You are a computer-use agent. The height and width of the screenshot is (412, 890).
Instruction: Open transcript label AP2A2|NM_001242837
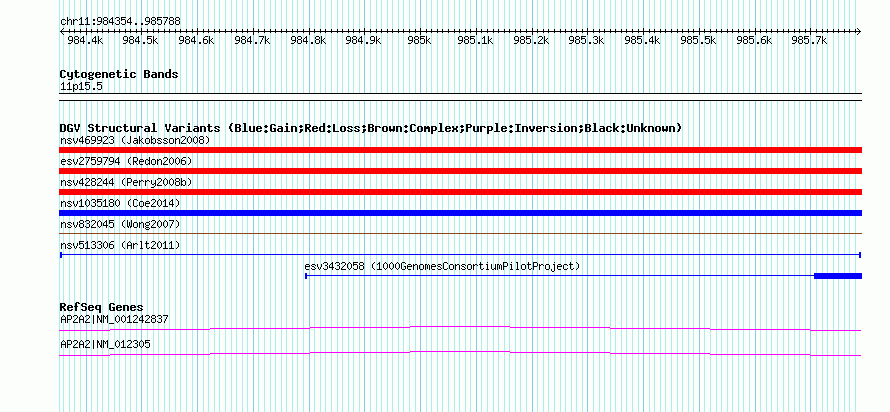pyautogui.click(x=114, y=319)
